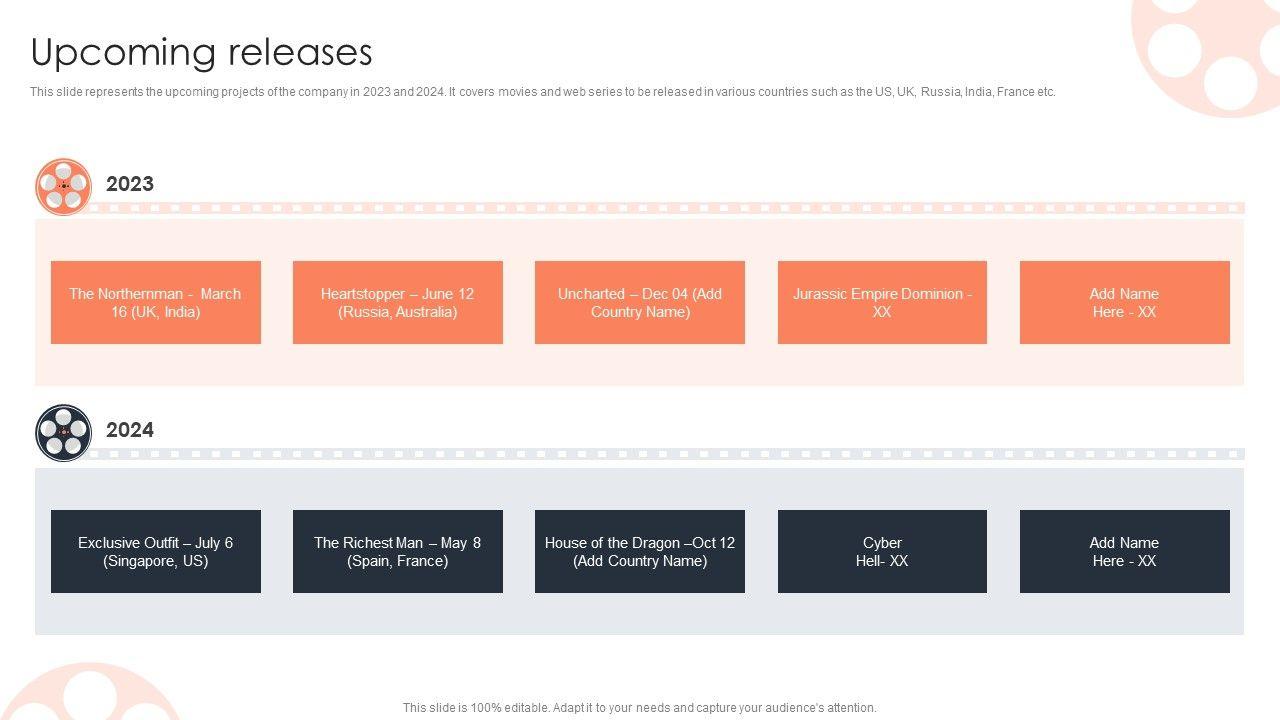This screenshot has width=1280, height=720.
Task: Click the 2023 year heading
Action: (x=130, y=184)
